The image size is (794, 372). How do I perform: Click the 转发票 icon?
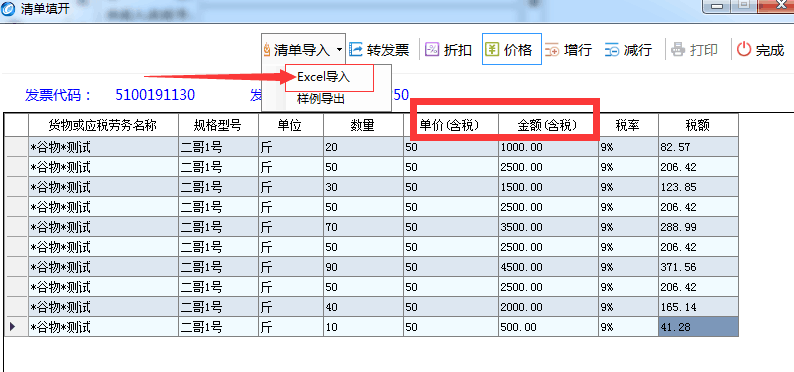[x=356, y=50]
